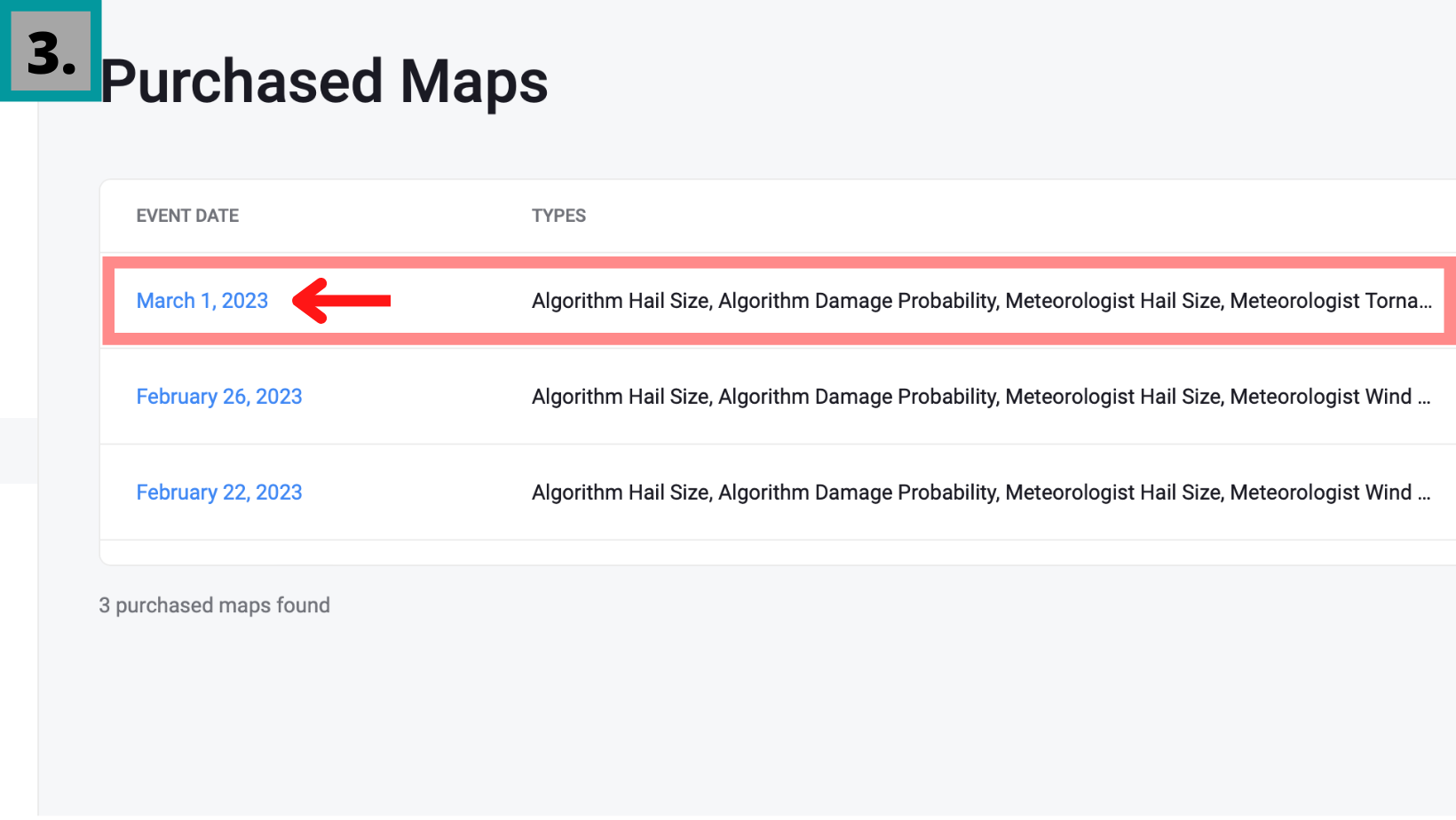
Task: Click 'Algorithm Hail Size' in the February 22 row
Action: pyautogui.click(x=621, y=493)
